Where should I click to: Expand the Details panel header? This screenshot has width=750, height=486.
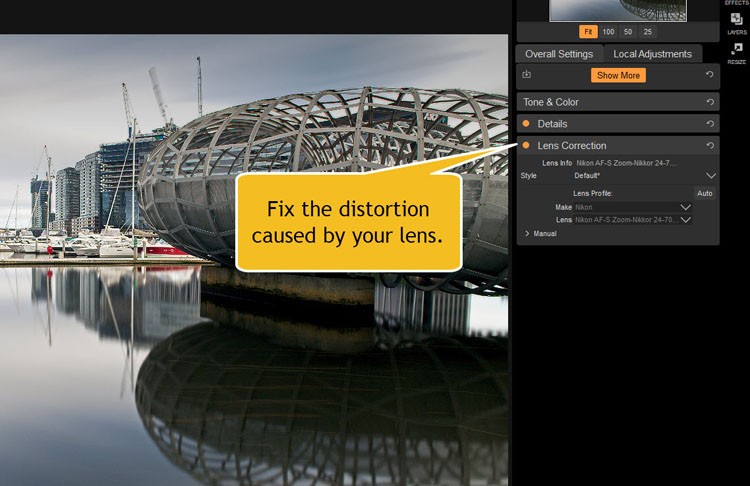click(x=618, y=123)
